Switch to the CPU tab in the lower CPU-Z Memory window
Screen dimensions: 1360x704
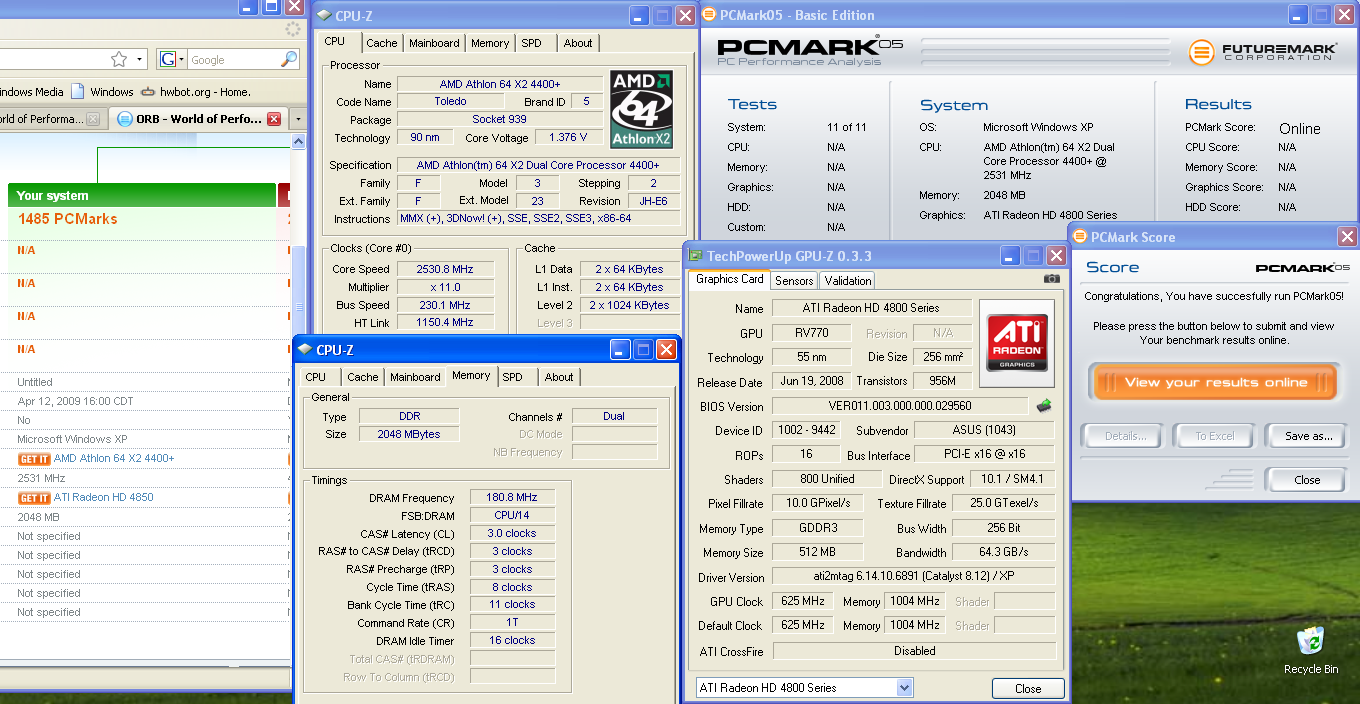[316, 377]
